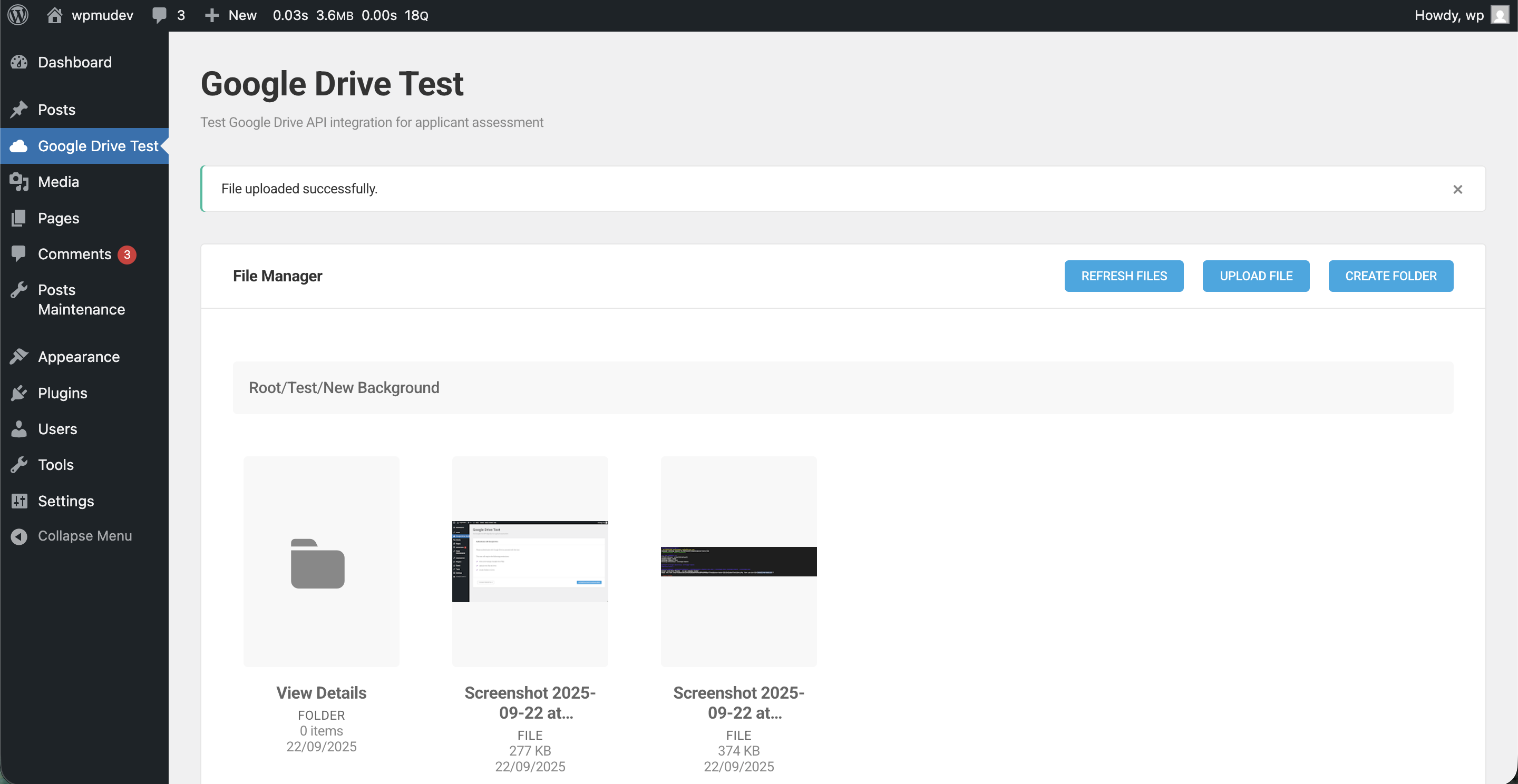Screen dimensions: 1518x784
Task: Click the wpmudev site name link
Action: pos(103,15)
